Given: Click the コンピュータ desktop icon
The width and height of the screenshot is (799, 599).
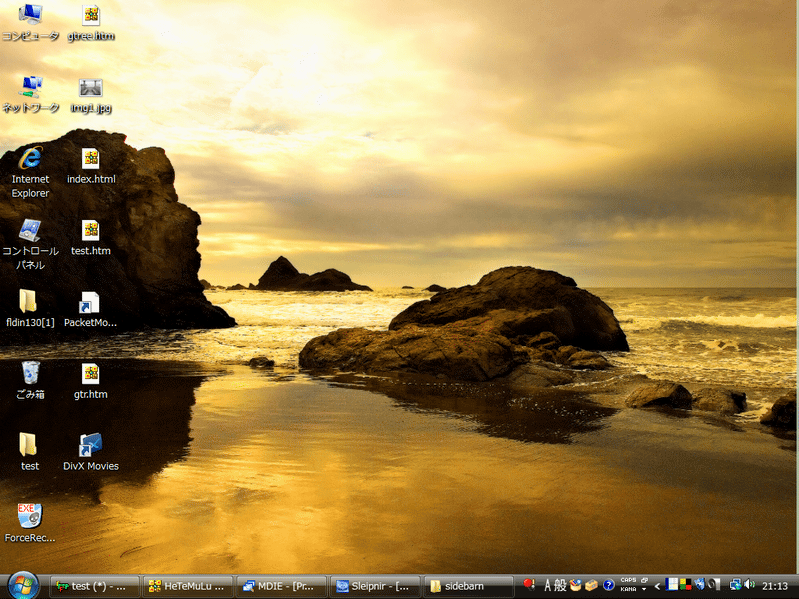Looking at the screenshot, I should coord(30,15).
